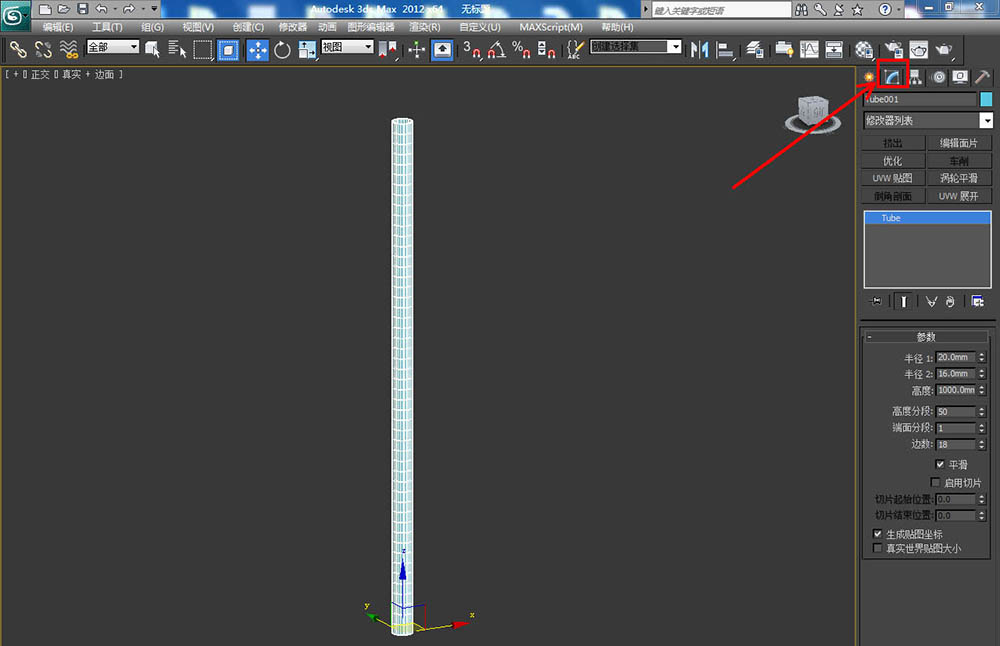Click the Edit Named Selection Sets icon
1000x646 pixels.
point(575,50)
